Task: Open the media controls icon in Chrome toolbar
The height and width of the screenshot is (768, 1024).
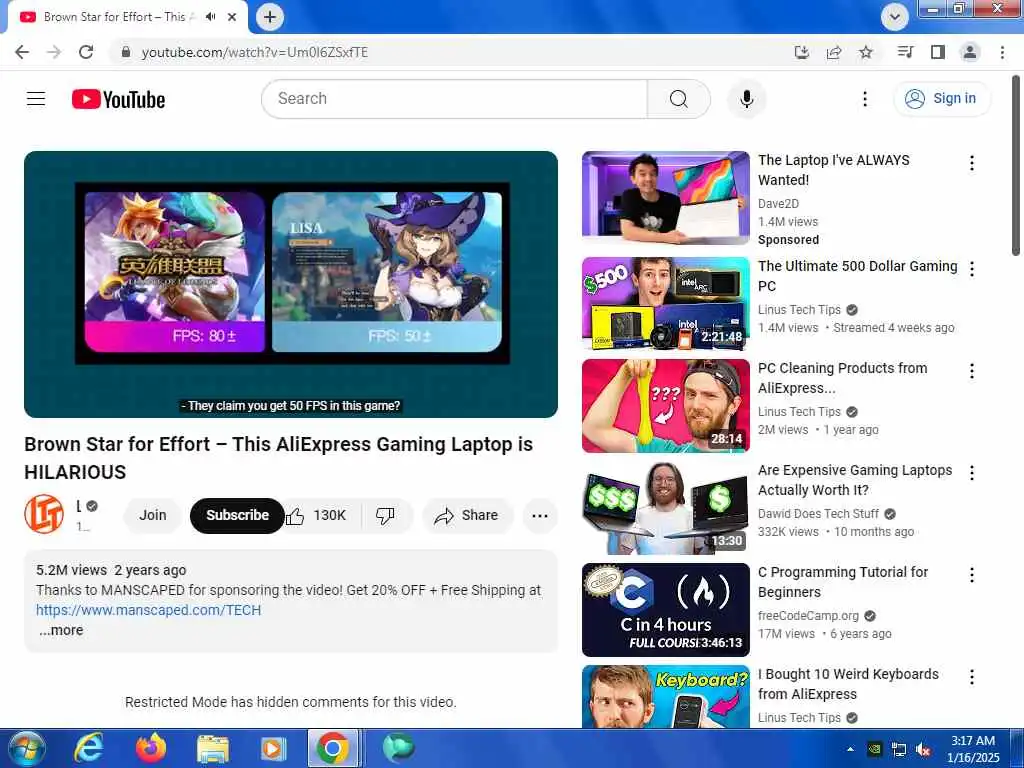Action: [x=905, y=52]
